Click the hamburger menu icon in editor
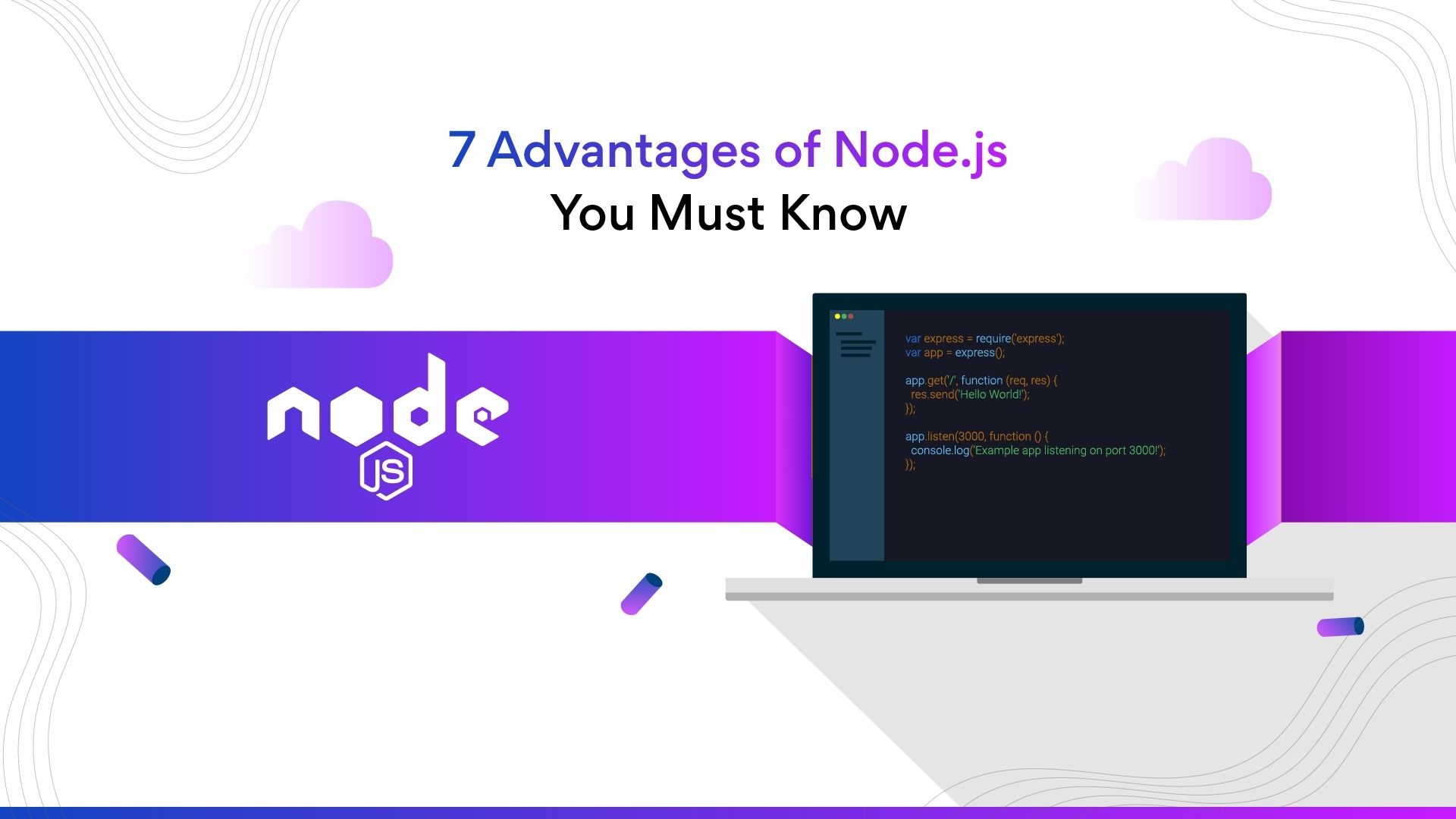Image resolution: width=1456 pixels, height=819 pixels. tap(855, 347)
